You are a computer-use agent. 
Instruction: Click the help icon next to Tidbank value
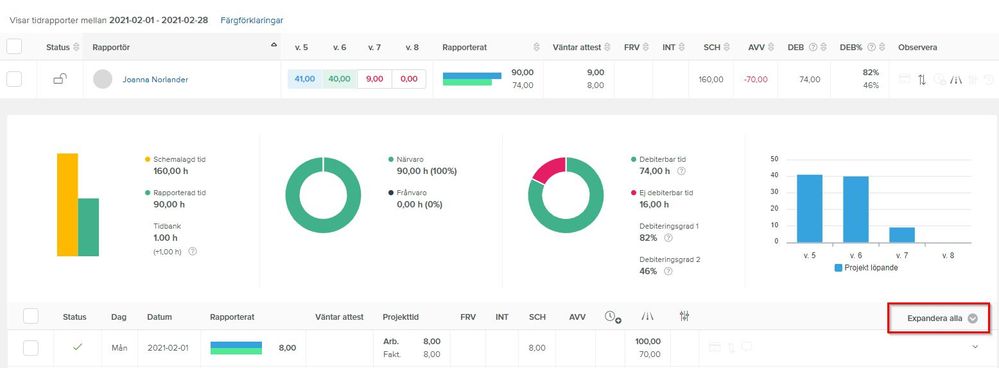(x=193, y=251)
